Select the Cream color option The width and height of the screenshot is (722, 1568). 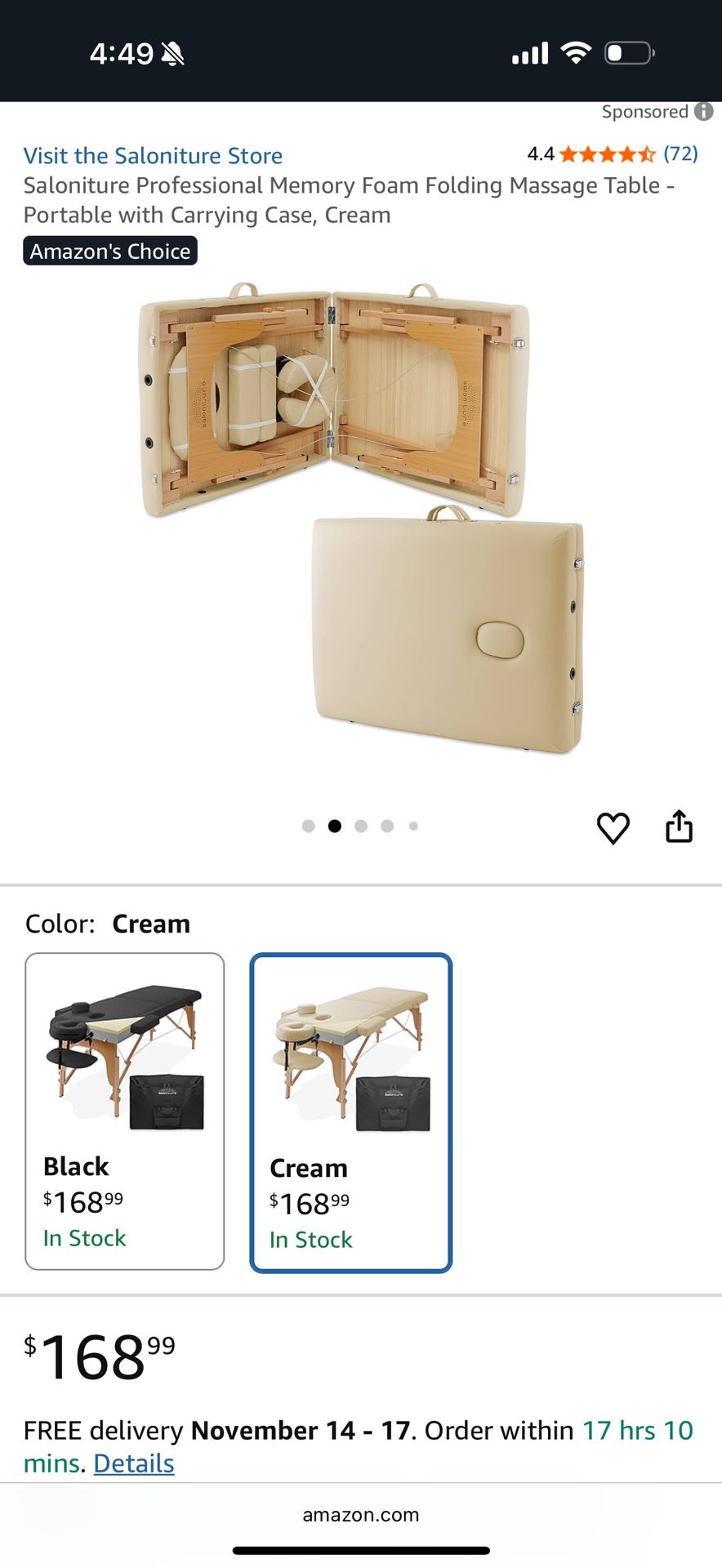click(x=351, y=1112)
